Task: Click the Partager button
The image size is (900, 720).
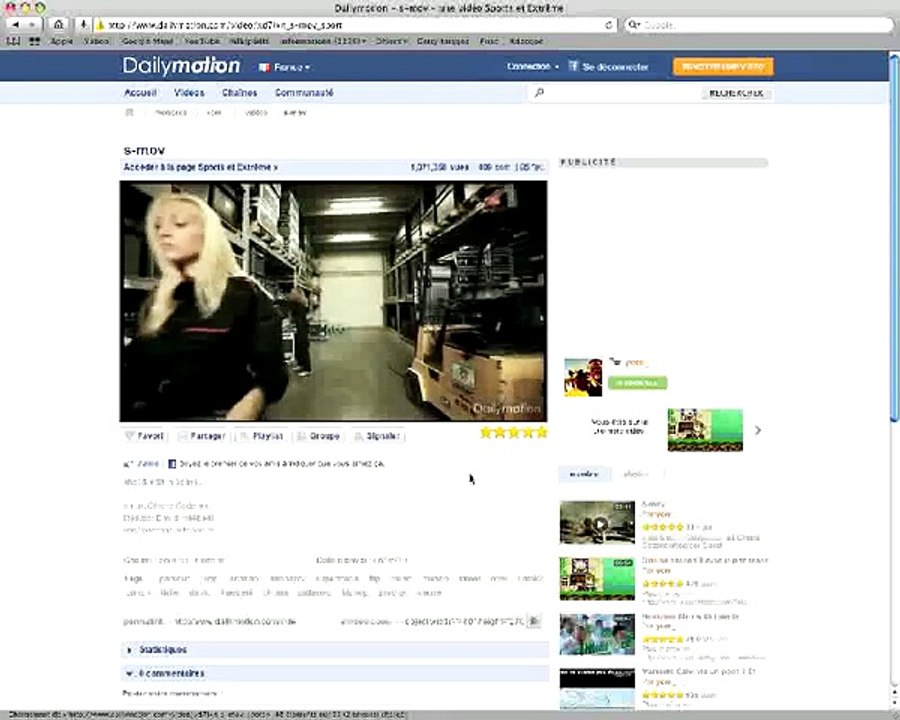Action: pyautogui.click(x=201, y=436)
